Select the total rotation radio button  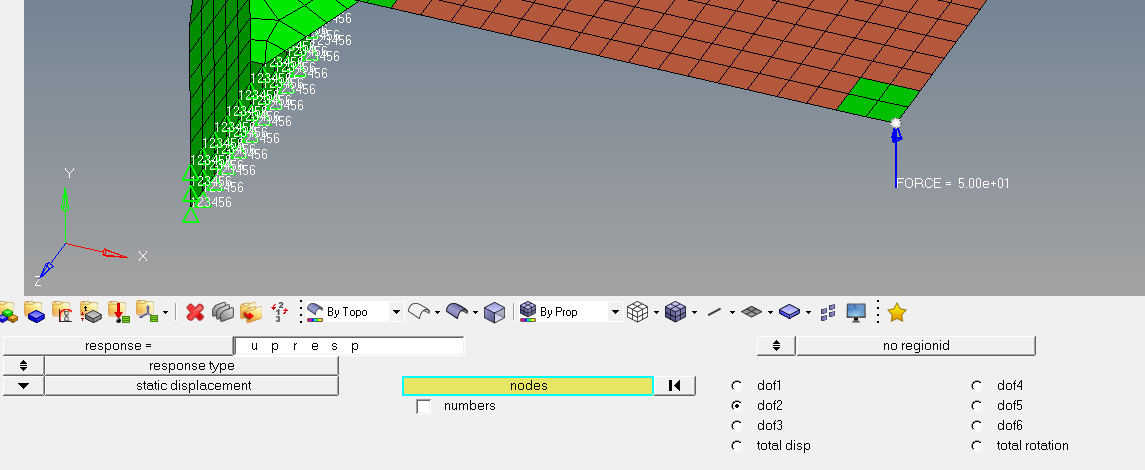point(976,445)
